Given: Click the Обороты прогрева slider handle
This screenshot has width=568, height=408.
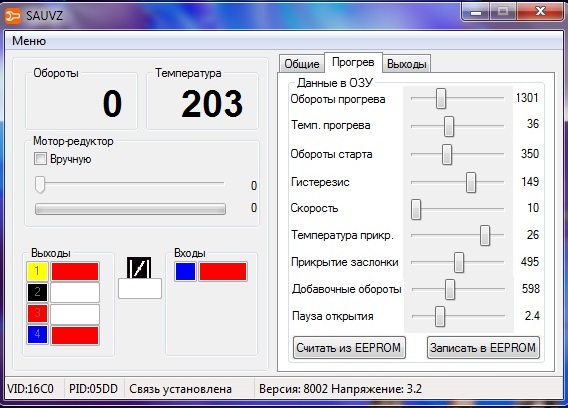Looking at the screenshot, I should coord(441,98).
